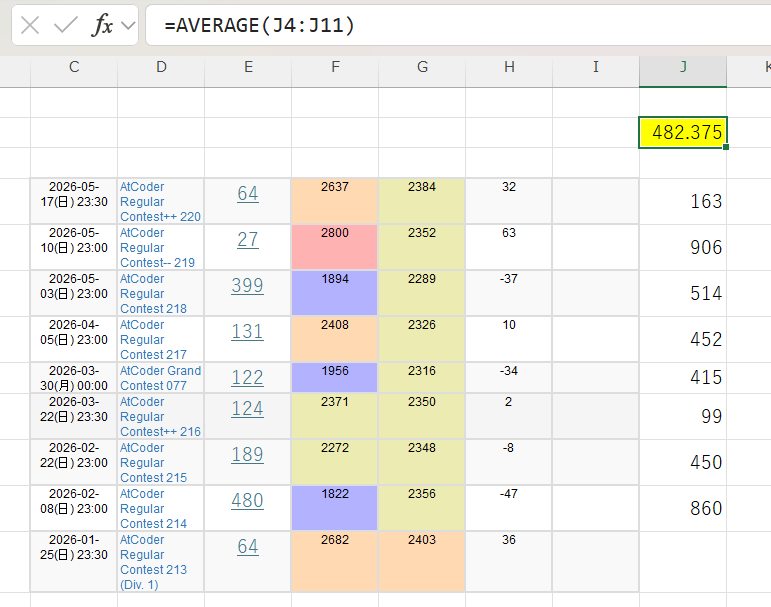Follow rank link 64 in the Contest++ 220 row
771x607 pixels.
pyautogui.click(x=247, y=194)
